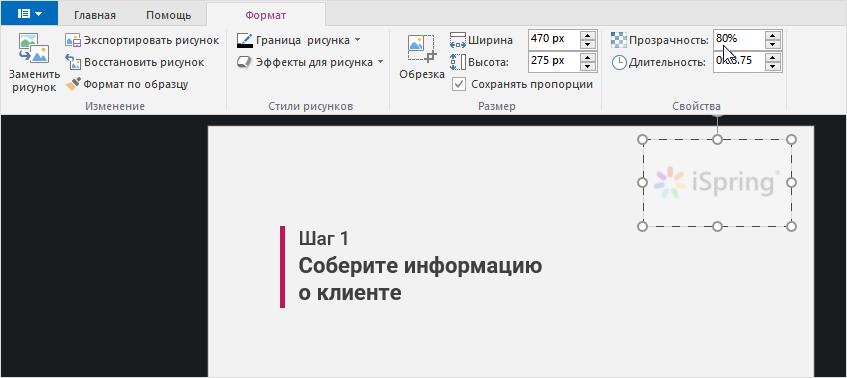Image resolution: width=847 pixels, height=378 pixels.
Task: Expand Эффекты для рисунка dropdown arrow
Action: click(380, 62)
